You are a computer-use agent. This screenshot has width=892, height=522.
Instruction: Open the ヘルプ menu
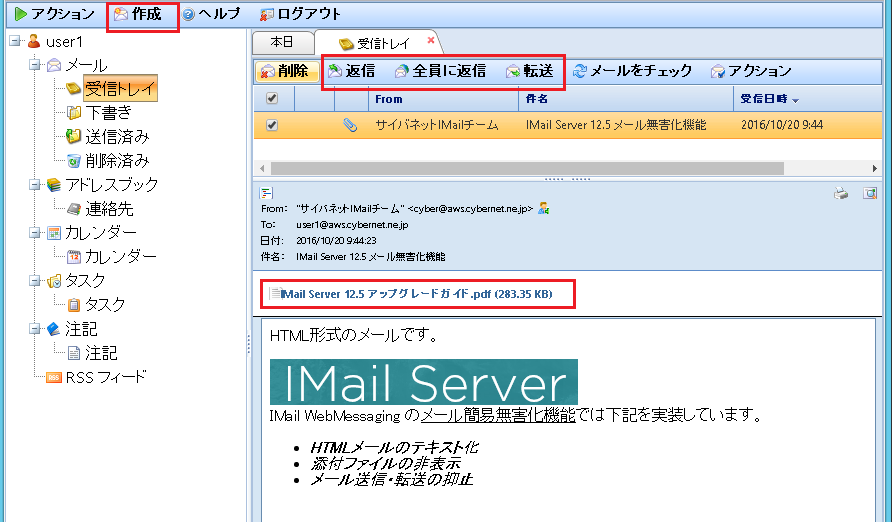(x=211, y=14)
